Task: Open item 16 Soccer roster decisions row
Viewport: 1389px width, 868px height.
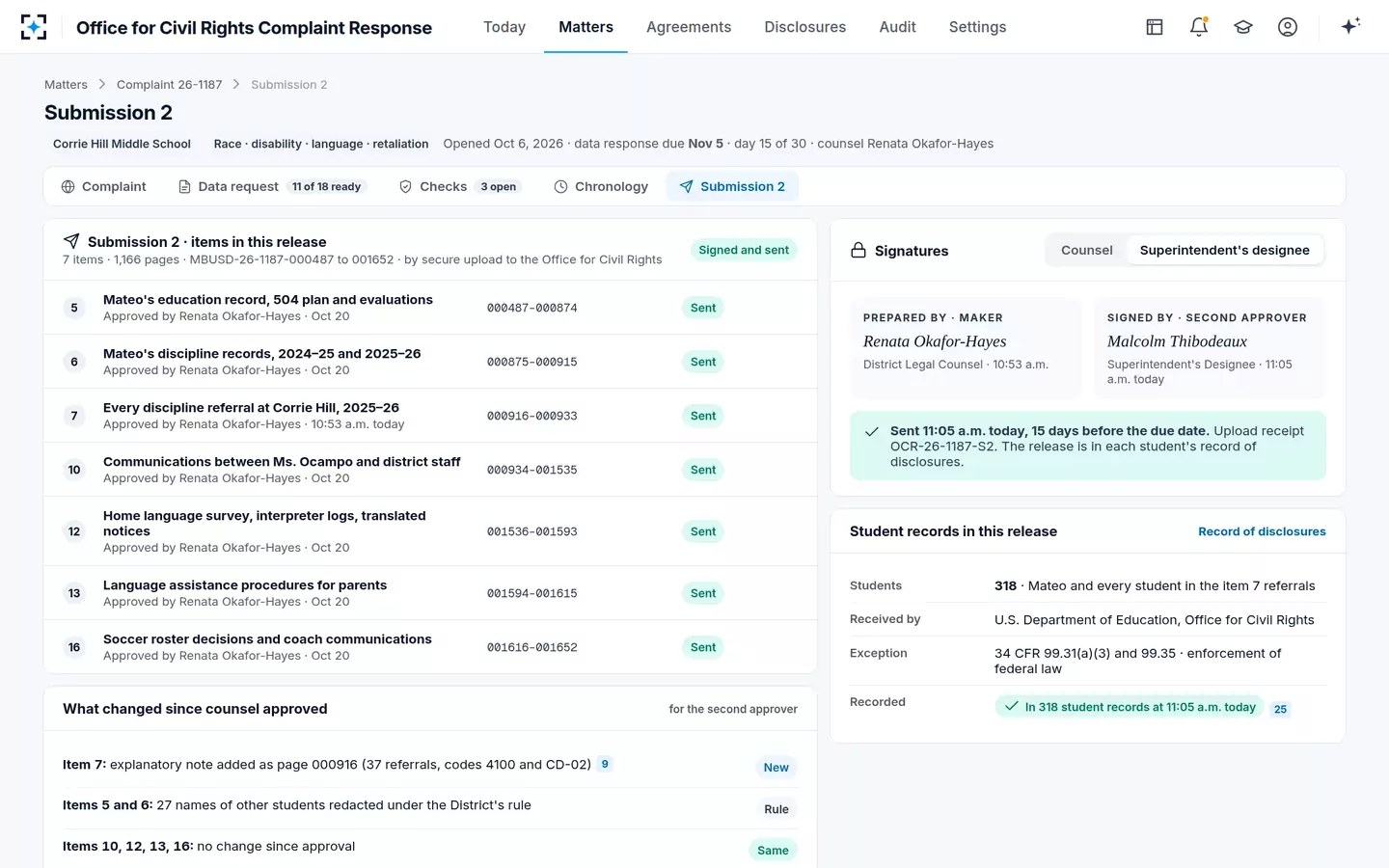Action: click(x=430, y=647)
